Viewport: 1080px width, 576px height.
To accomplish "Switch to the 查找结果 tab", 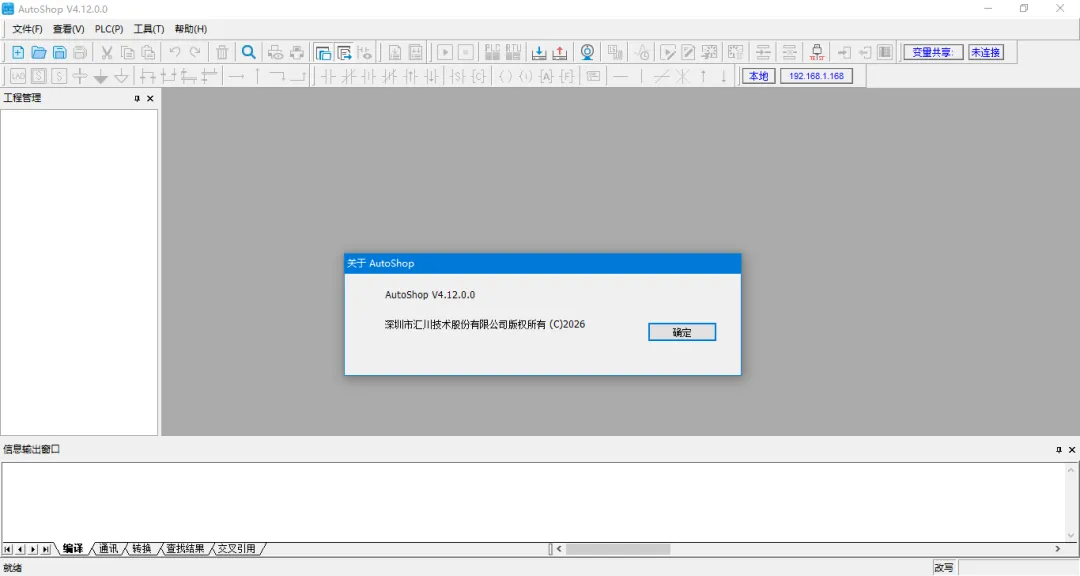I will [x=185, y=548].
